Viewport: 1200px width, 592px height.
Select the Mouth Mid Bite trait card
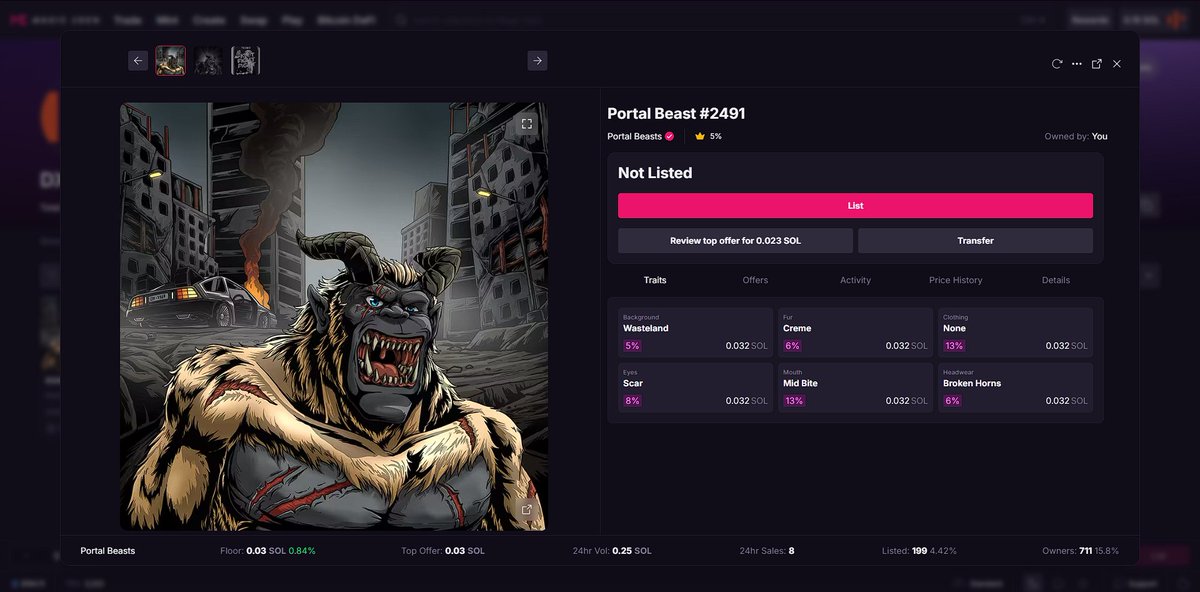click(855, 387)
